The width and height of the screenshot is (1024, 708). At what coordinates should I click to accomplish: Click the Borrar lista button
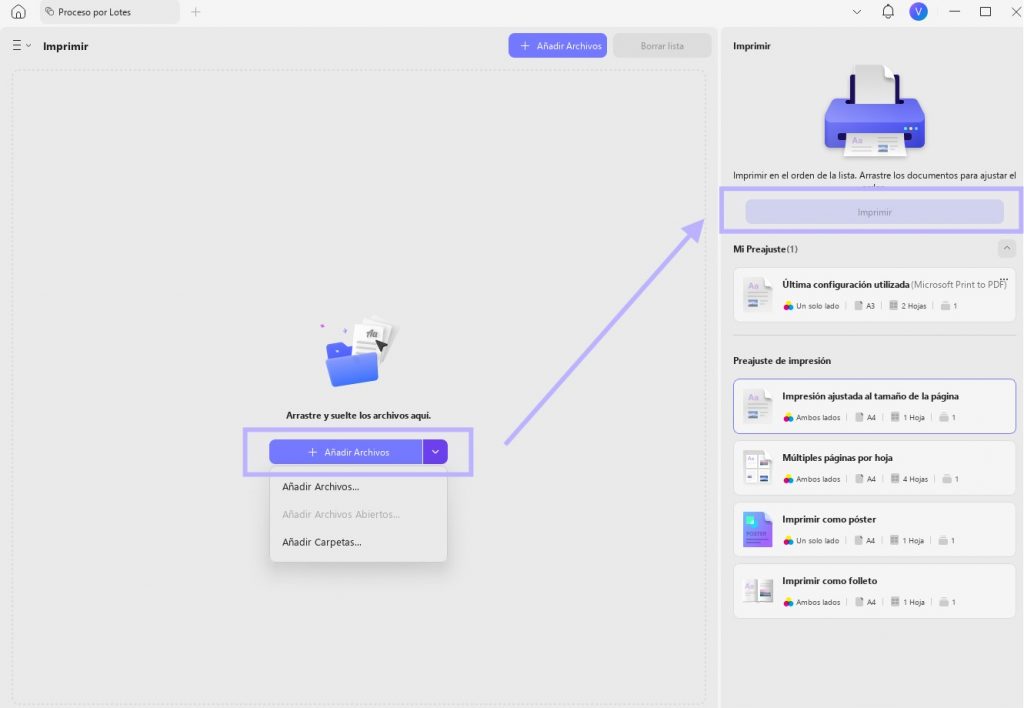pos(662,46)
